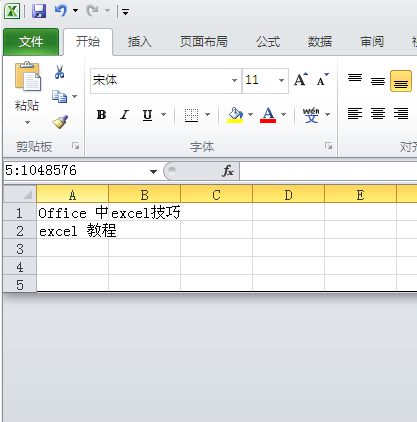Open the 文件 (File) tab
Image resolution: width=417 pixels, height=422 pixels.
31,42
